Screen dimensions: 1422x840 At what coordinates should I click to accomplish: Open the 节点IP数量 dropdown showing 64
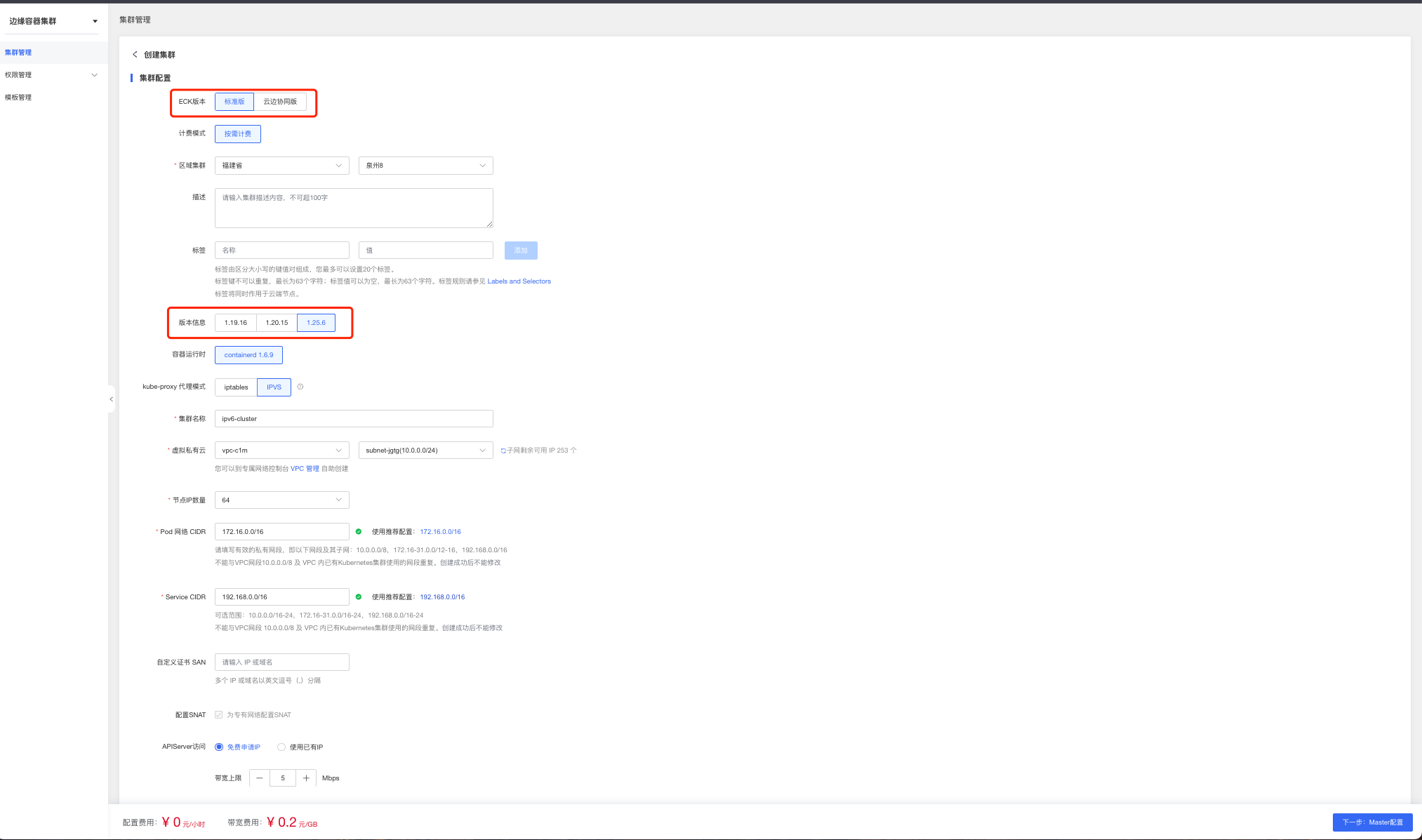pos(282,500)
